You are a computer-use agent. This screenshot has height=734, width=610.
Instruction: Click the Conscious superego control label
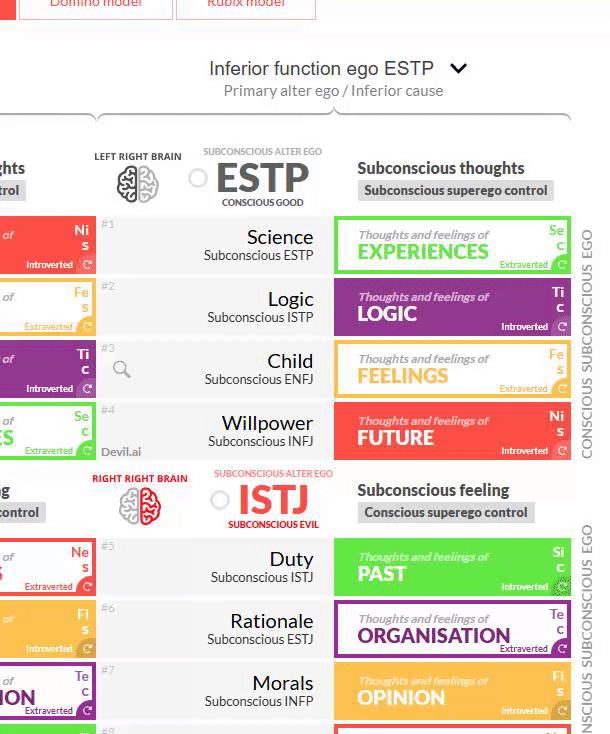coord(446,513)
